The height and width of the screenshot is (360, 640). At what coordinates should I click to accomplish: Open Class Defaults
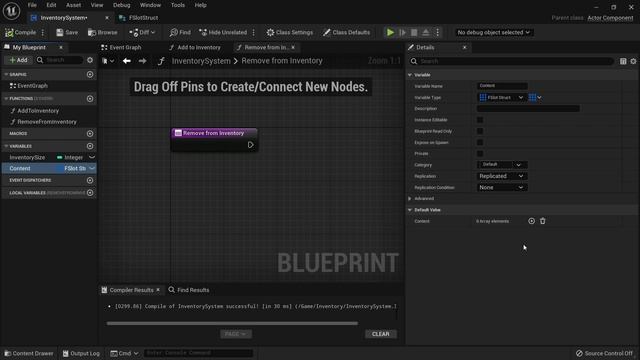point(347,32)
